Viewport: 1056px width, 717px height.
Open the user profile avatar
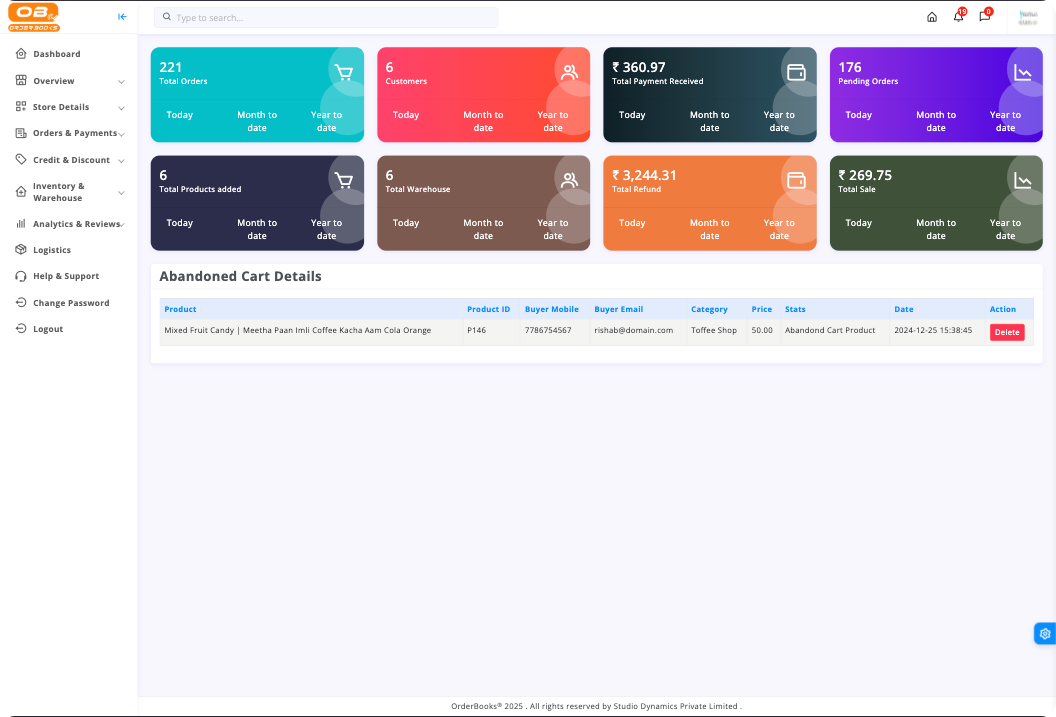click(x=1027, y=17)
